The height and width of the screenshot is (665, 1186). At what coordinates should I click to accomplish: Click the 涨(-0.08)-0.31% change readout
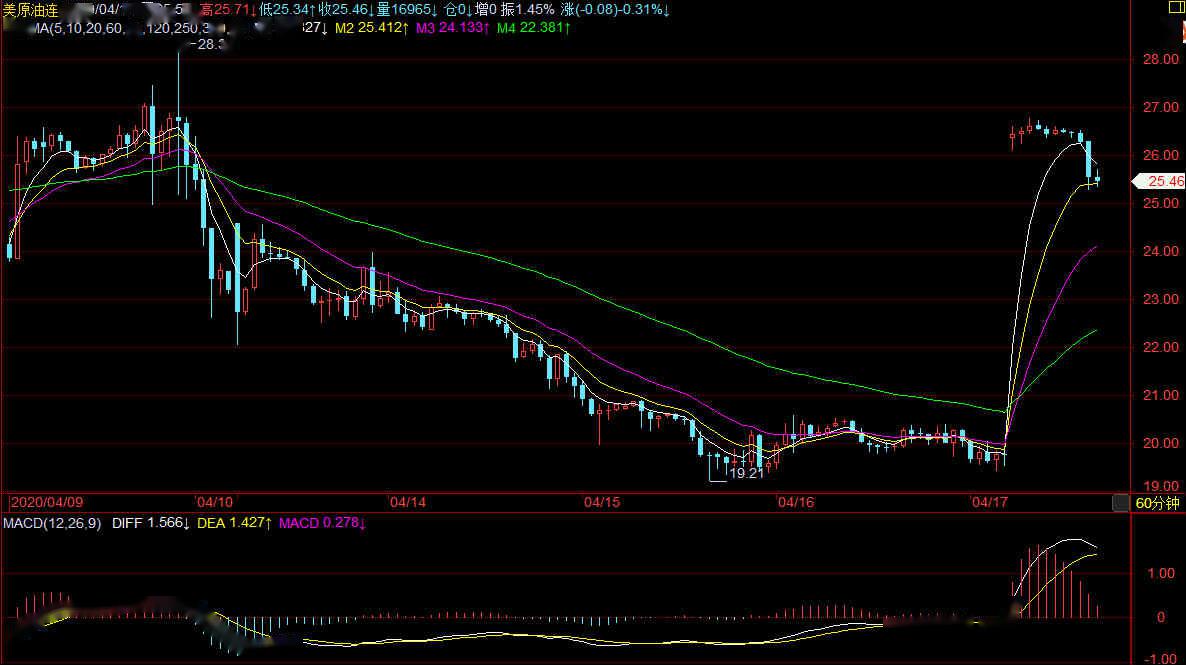[616, 10]
